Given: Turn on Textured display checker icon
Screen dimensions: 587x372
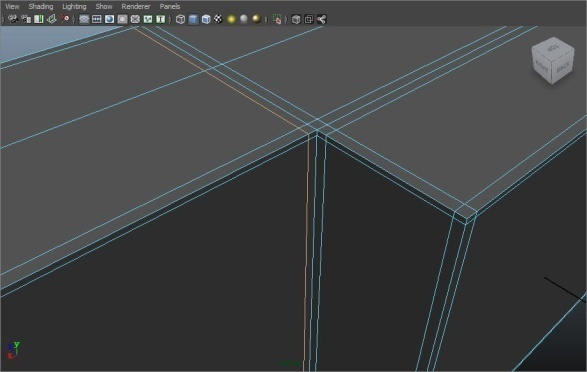Looking at the screenshot, I should (218, 19).
